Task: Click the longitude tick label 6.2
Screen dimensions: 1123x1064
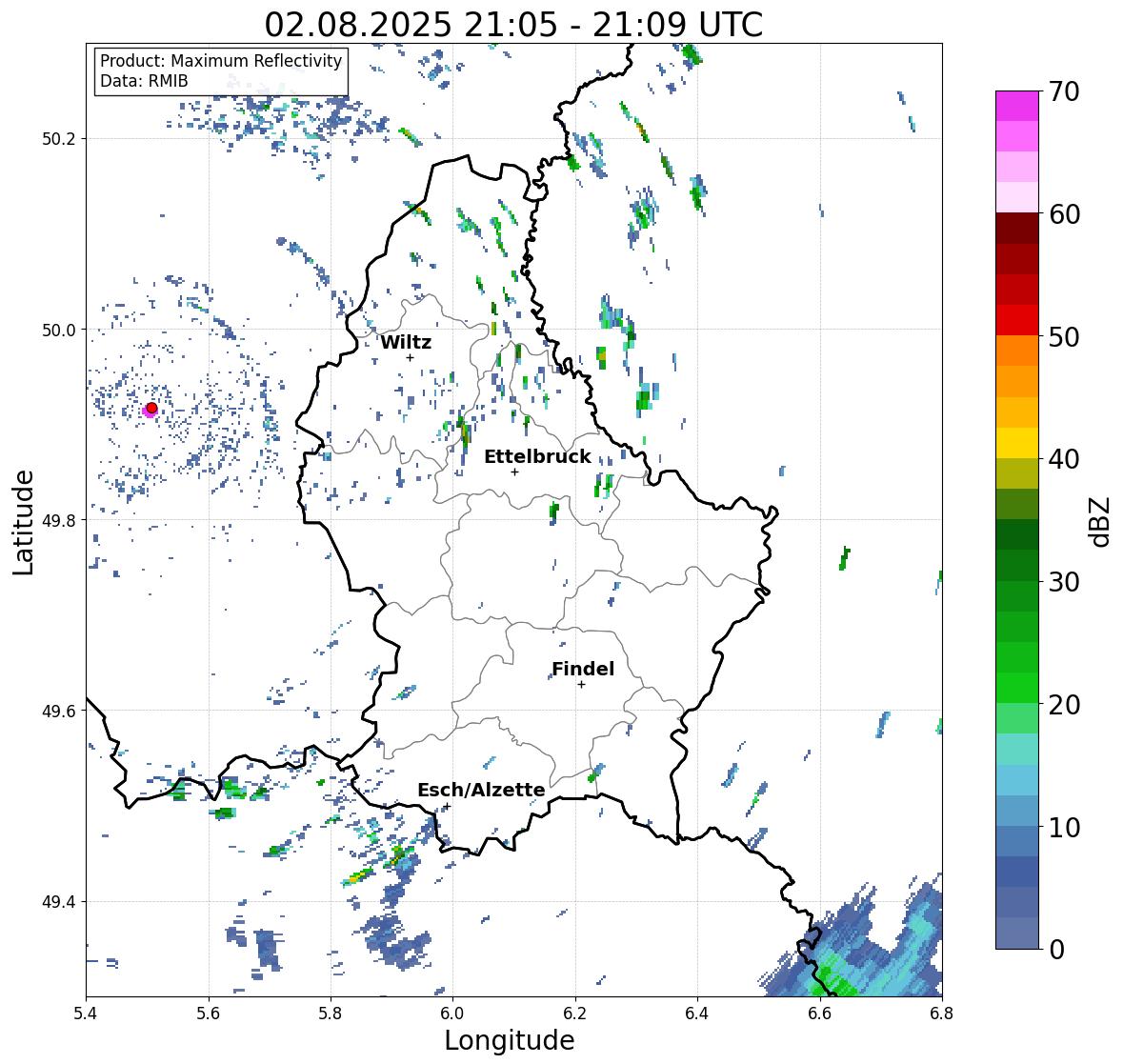Action: [x=575, y=1013]
